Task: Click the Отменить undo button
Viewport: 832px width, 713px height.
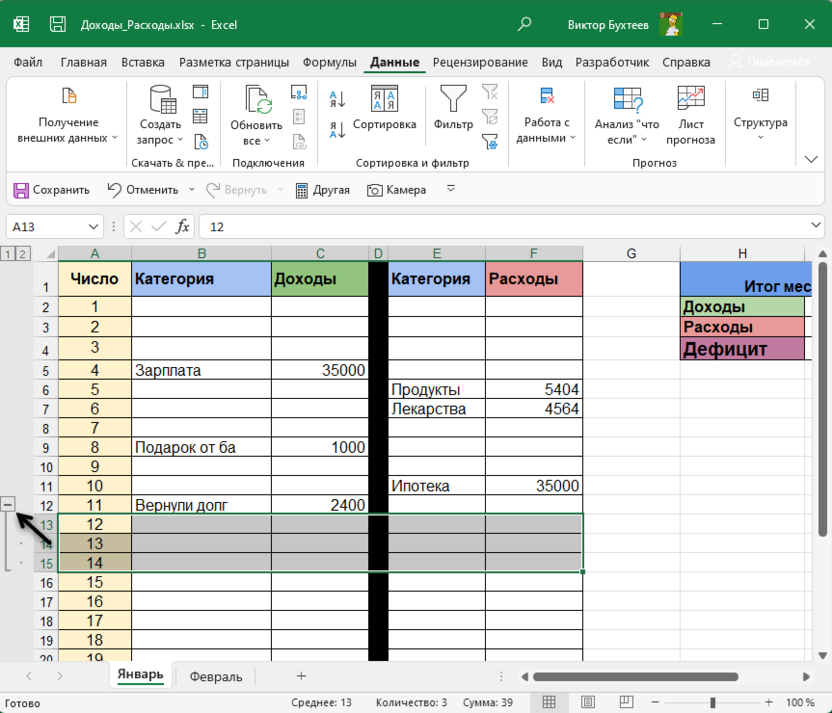Action: coord(142,189)
